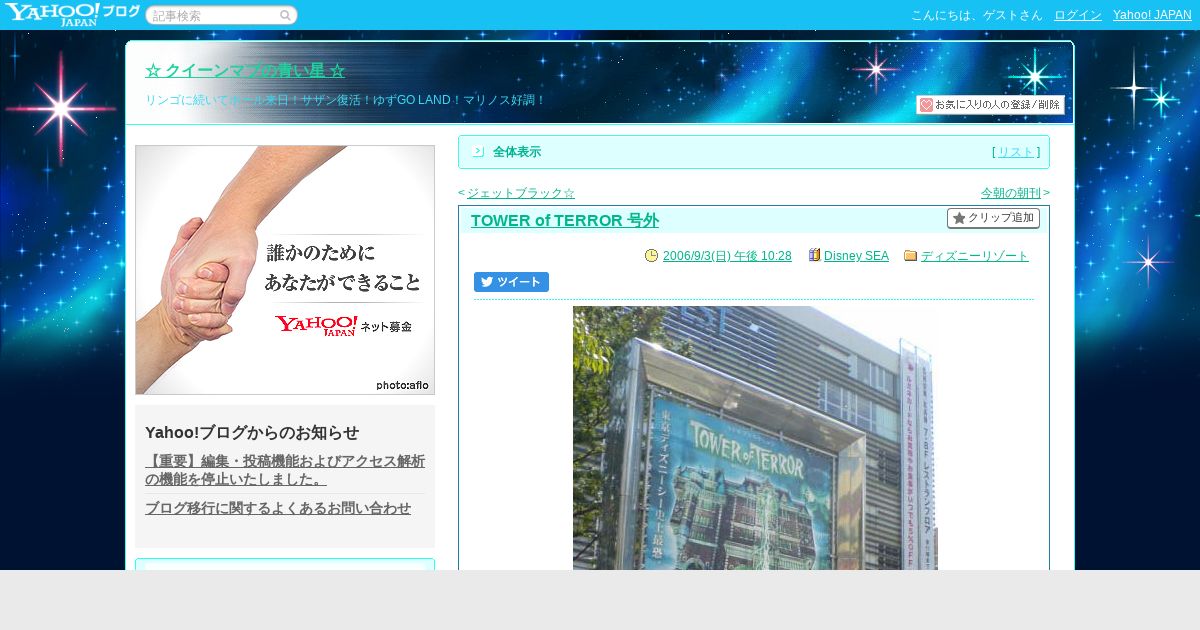Open the ログイン link
The height and width of the screenshot is (630, 1200).
[1078, 15]
